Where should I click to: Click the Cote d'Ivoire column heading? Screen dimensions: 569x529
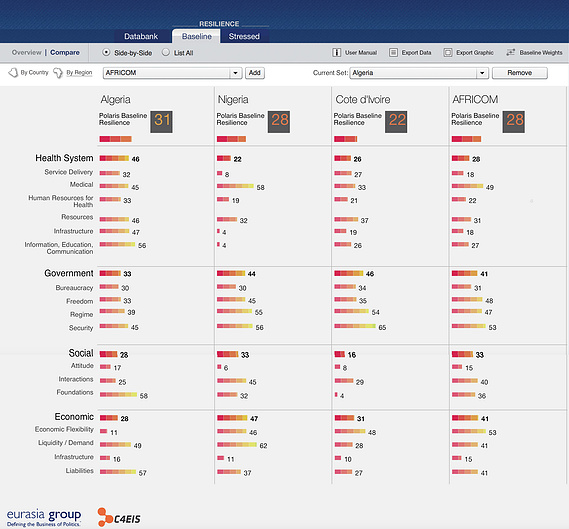tap(363, 99)
